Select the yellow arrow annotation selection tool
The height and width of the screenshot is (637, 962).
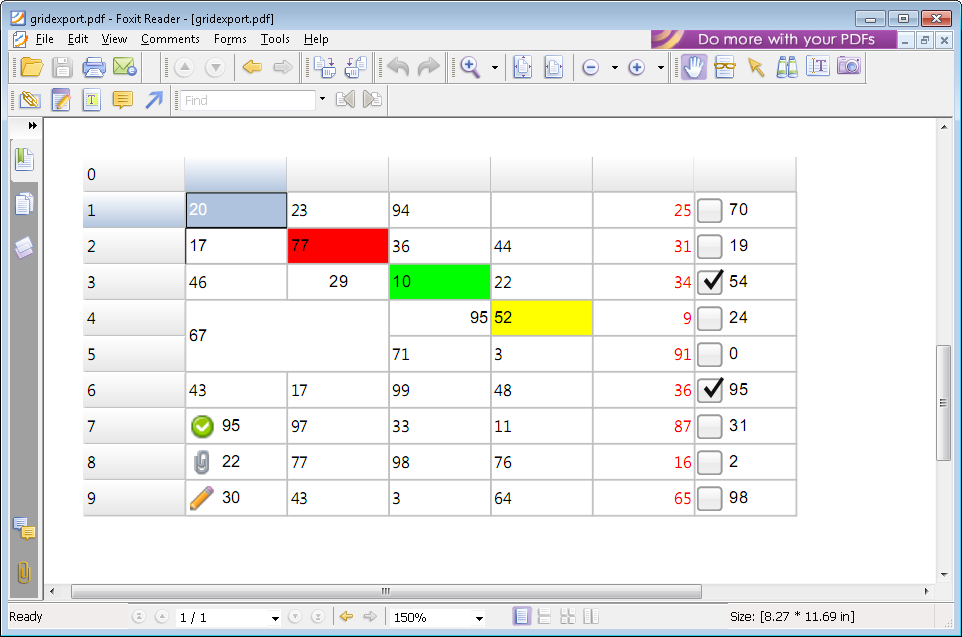tap(756, 67)
